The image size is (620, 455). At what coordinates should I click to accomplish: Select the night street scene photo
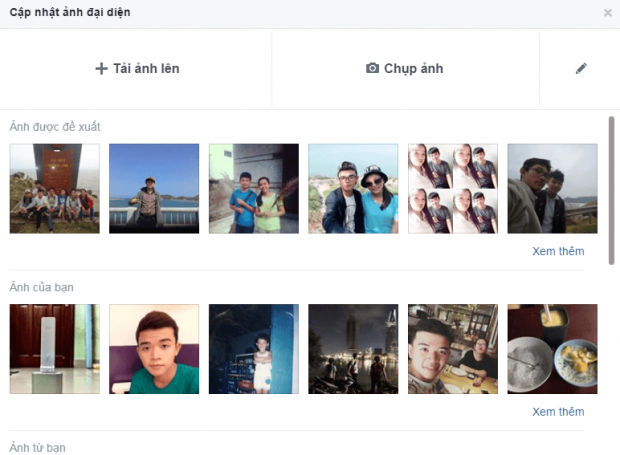click(353, 349)
